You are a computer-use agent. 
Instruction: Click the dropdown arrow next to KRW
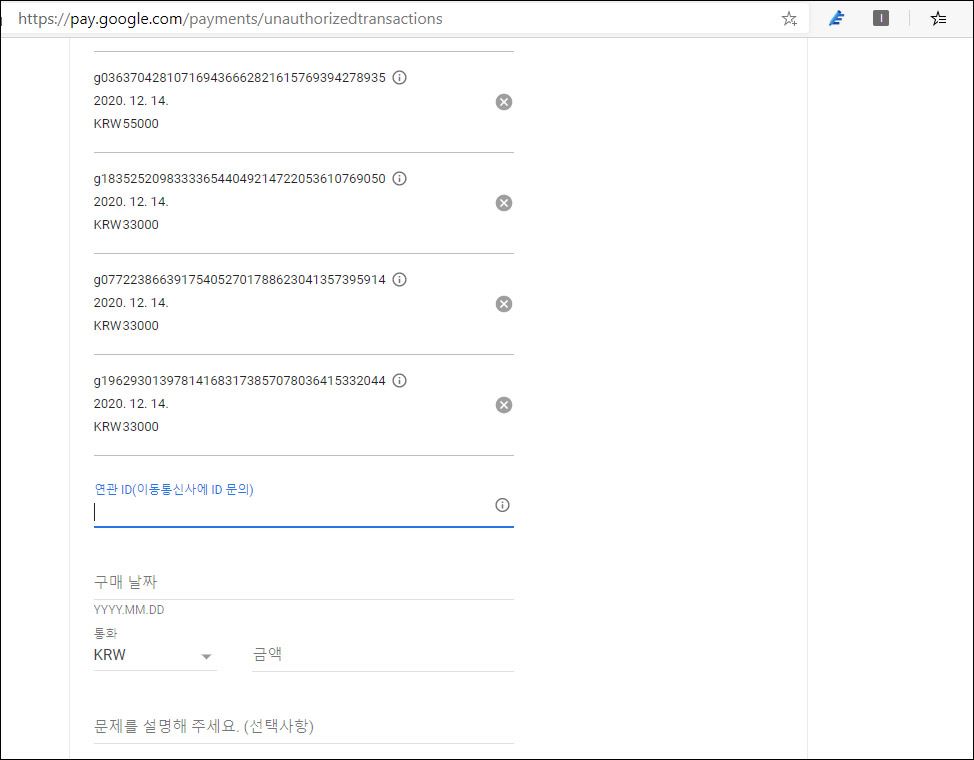[x=207, y=657]
